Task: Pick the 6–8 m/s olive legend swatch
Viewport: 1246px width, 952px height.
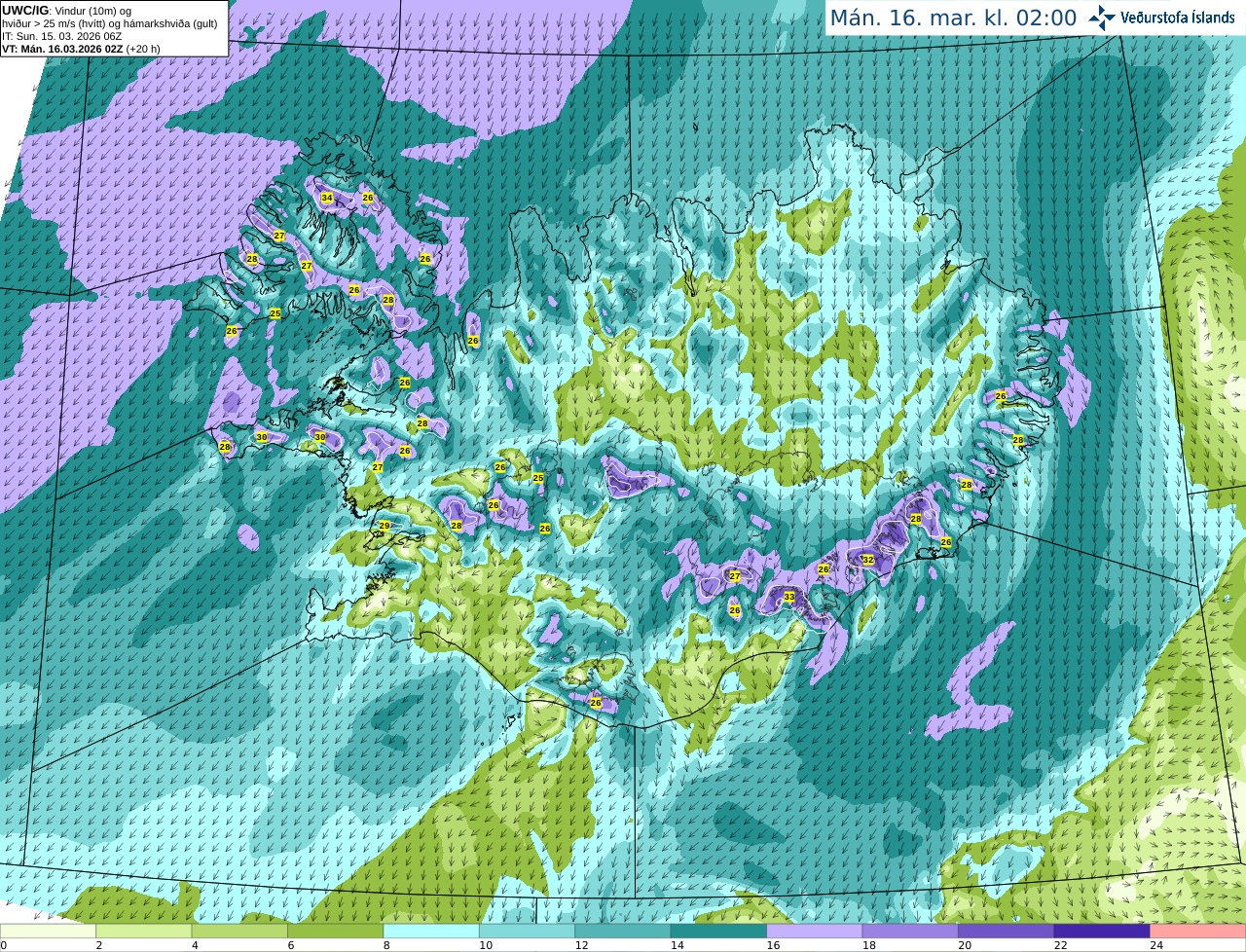Action: [x=336, y=932]
